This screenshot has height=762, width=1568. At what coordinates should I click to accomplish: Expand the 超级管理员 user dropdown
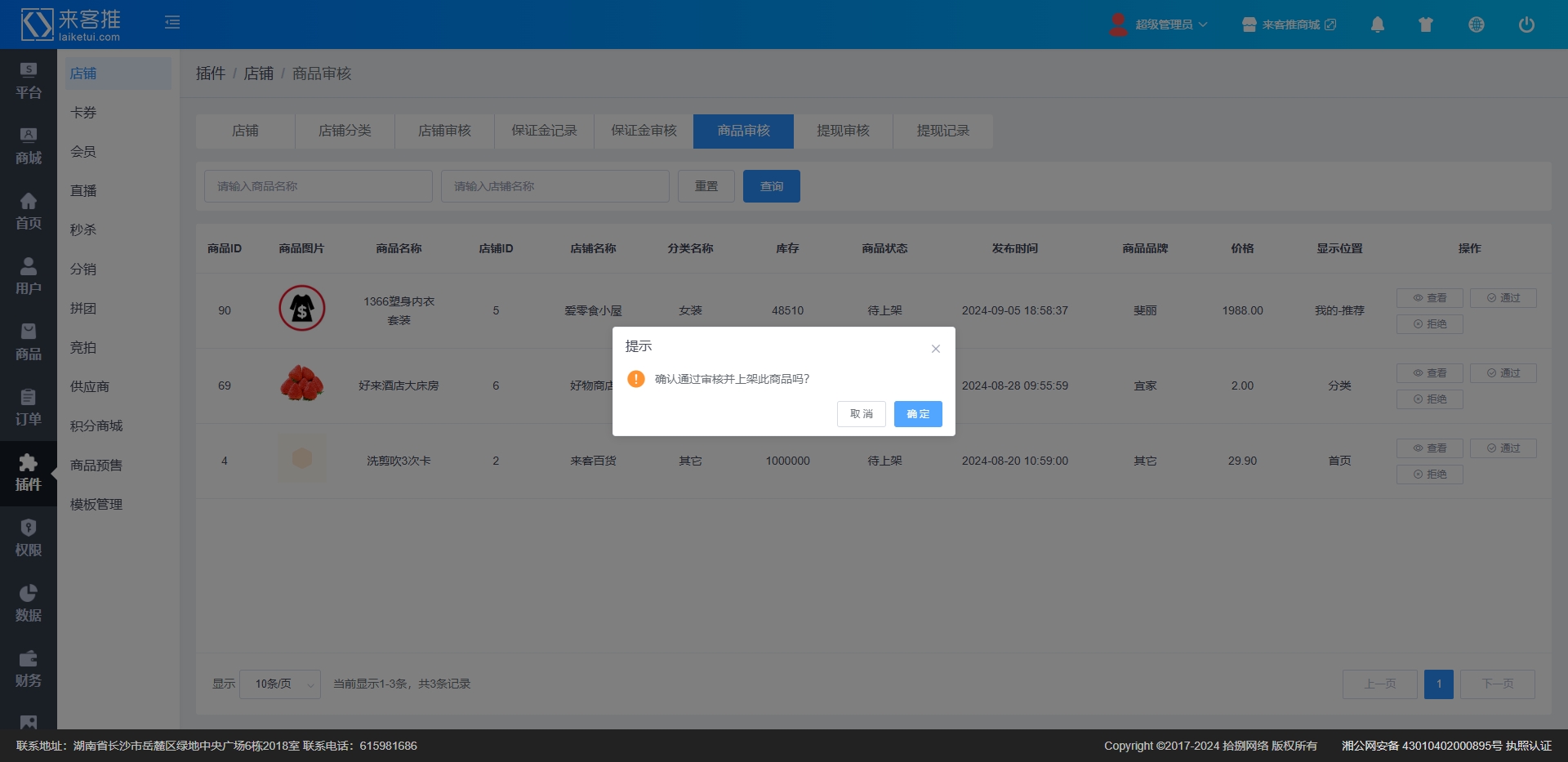[1159, 25]
